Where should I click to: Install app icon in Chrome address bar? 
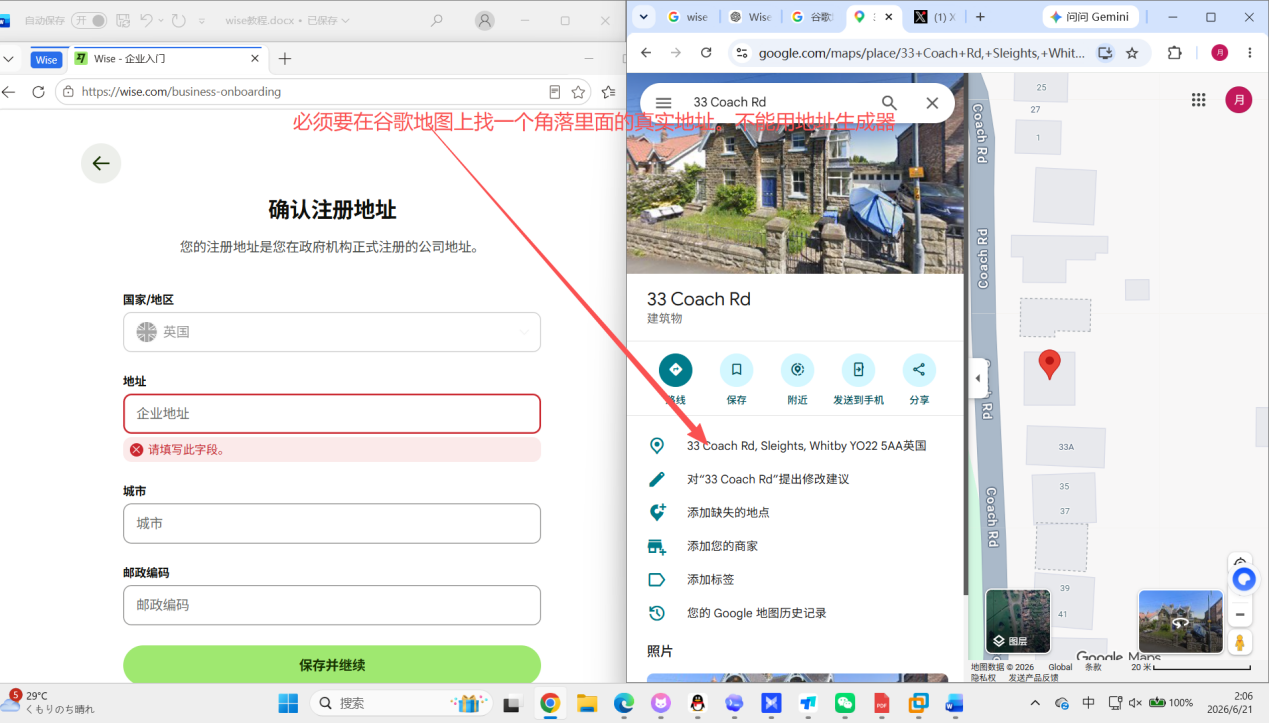(1105, 53)
